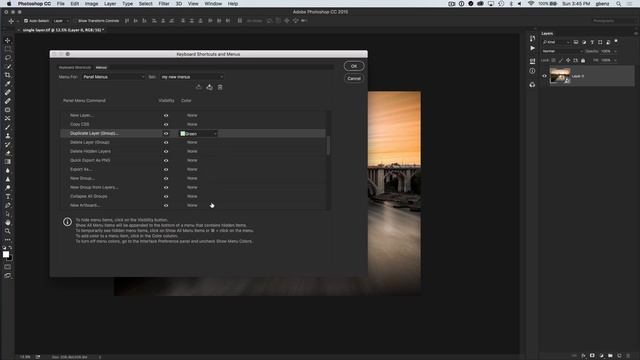
Task: Click None color for Export As
Action: click(192, 169)
